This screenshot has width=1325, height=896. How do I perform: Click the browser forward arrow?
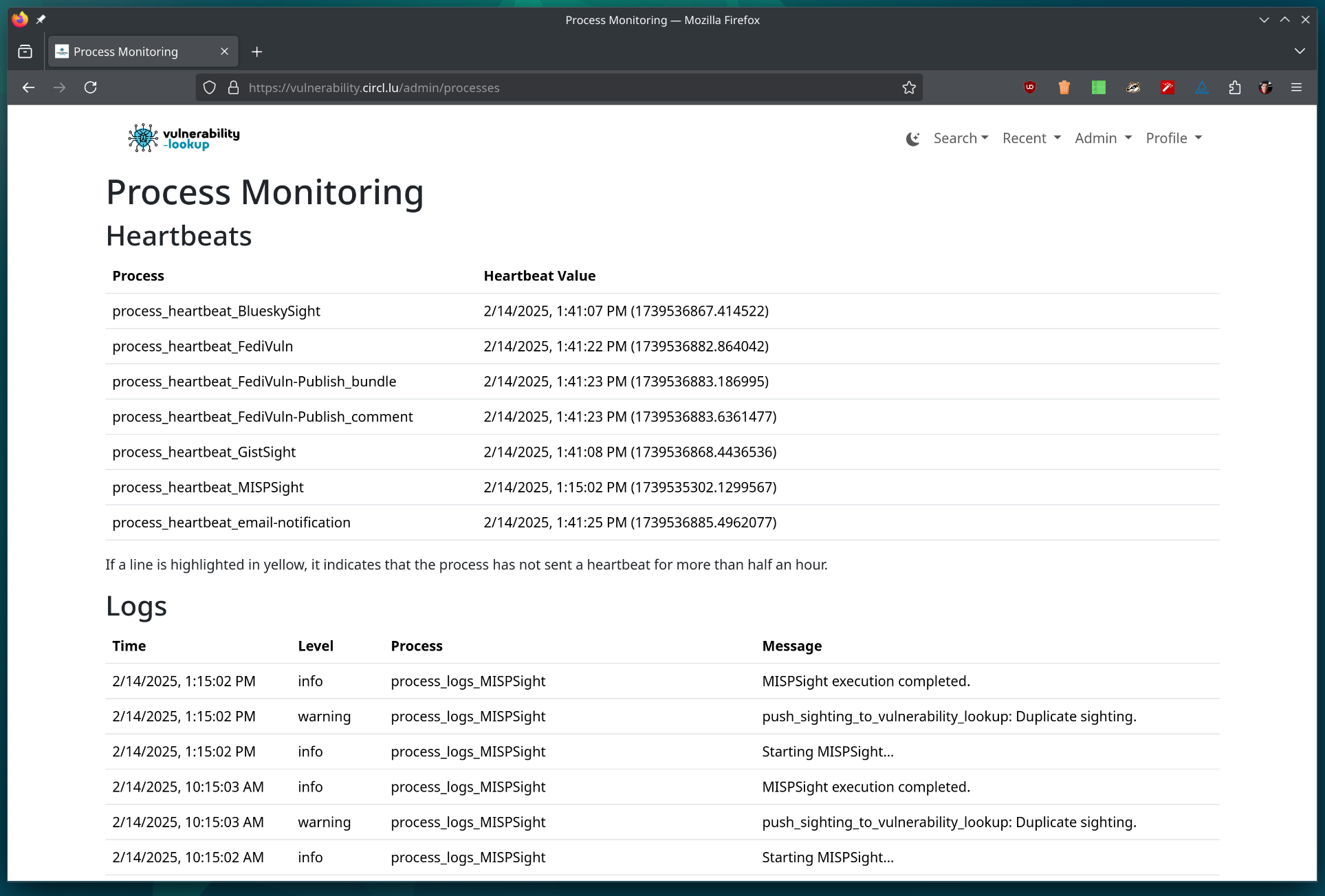[x=60, y=87]
